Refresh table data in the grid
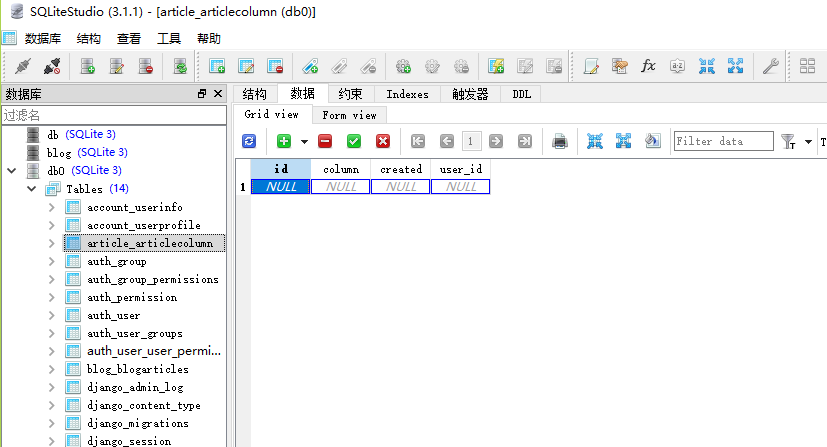Screen dimensions: 827x447 (249, 141)
